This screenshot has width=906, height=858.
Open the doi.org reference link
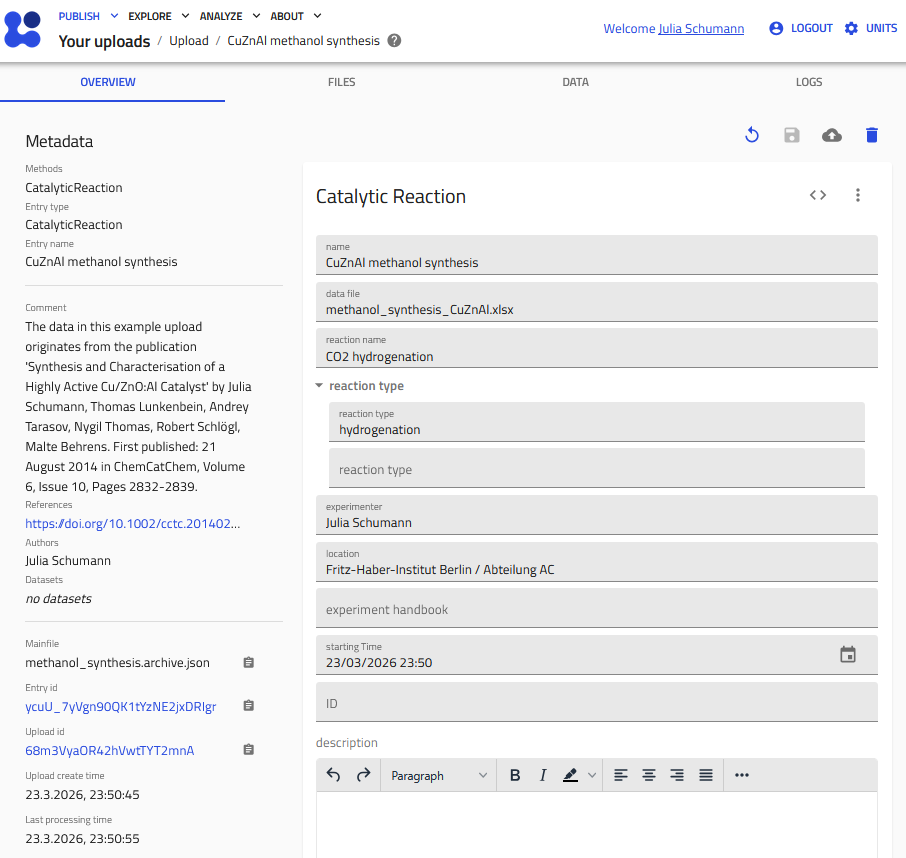coord(132,523)
